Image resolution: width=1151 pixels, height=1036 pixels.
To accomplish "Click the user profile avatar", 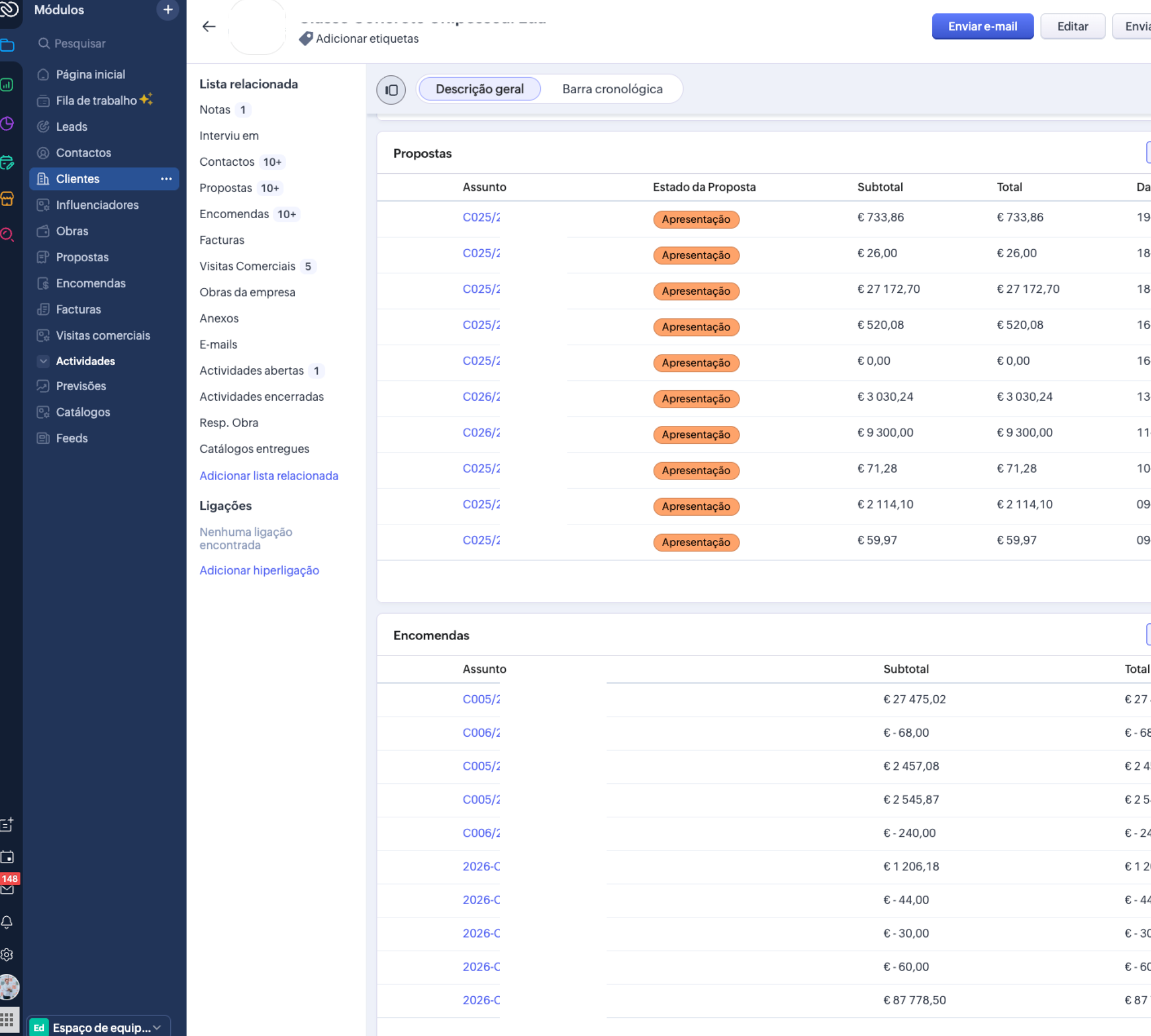I will 9,987.
